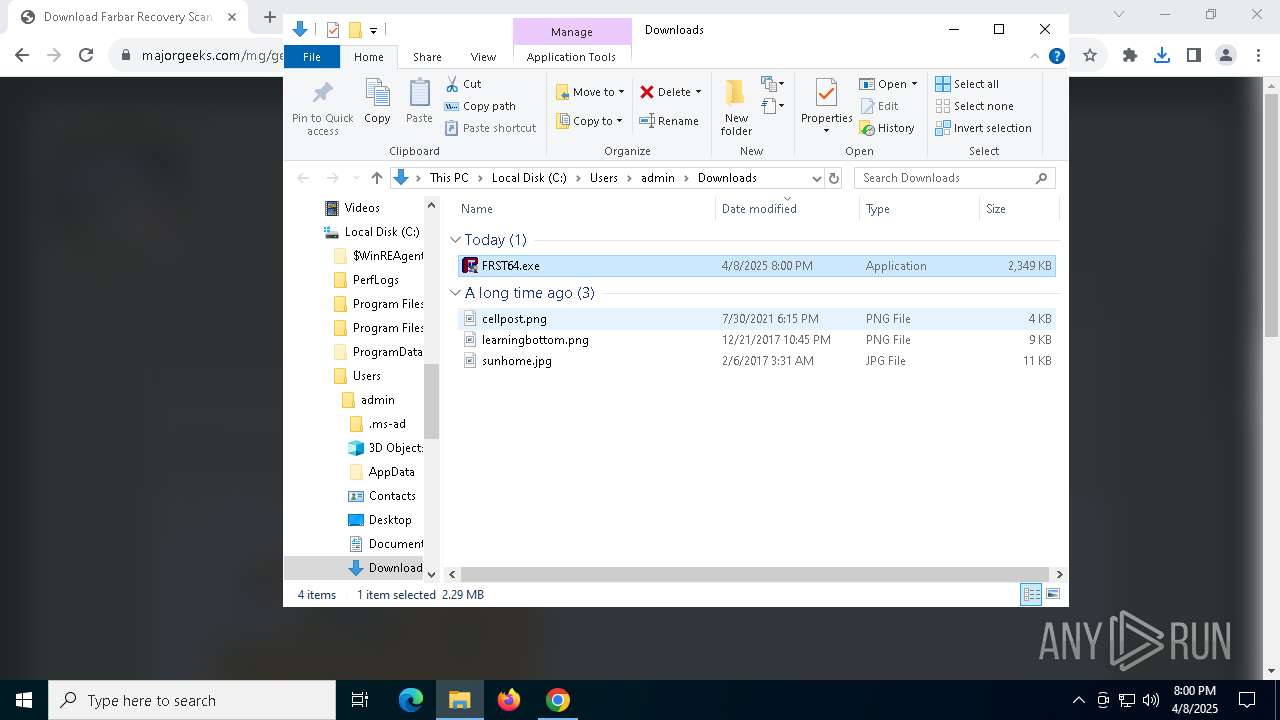This screenshot has width=1280, height=720.
Task: Click Copy path in Clipboard group
Action: [x=480, y=106]
